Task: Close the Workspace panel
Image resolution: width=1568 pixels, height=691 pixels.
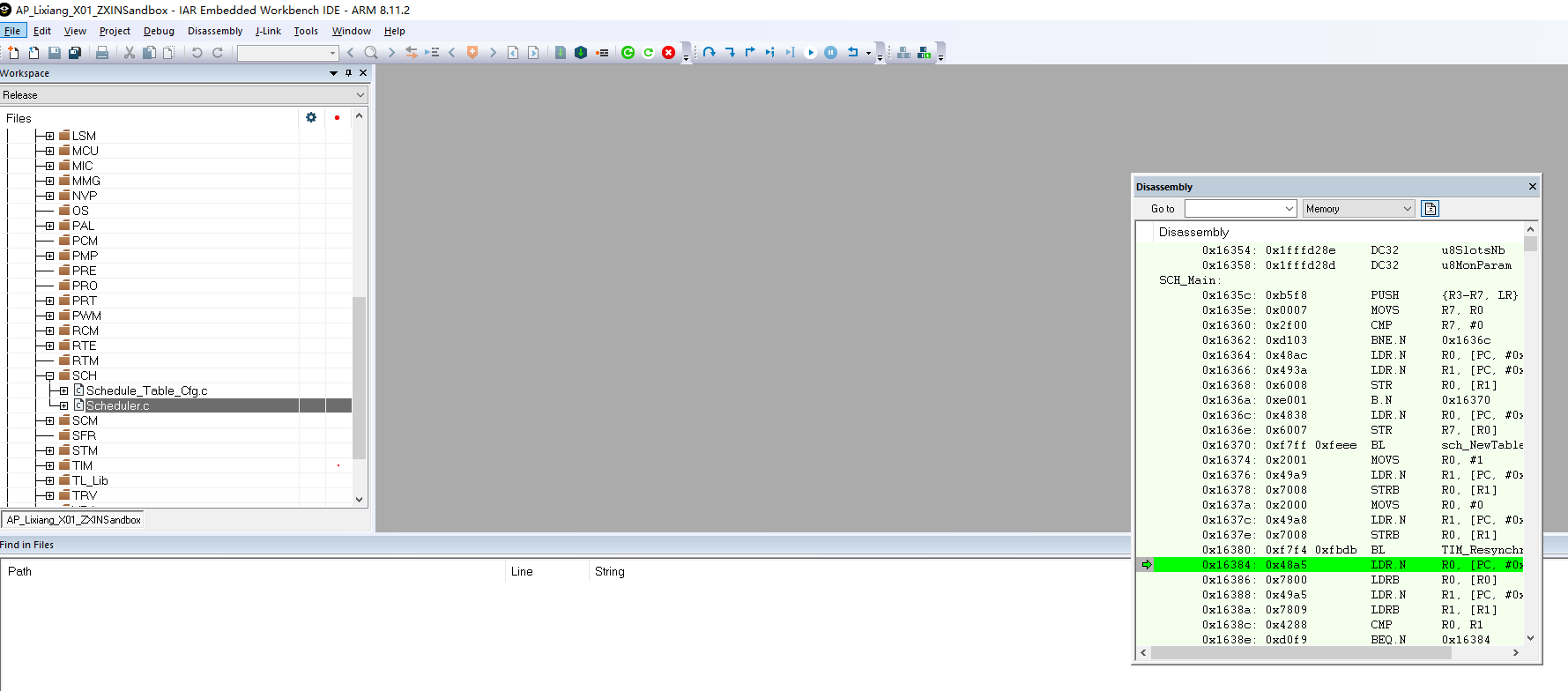Action: 363,73
